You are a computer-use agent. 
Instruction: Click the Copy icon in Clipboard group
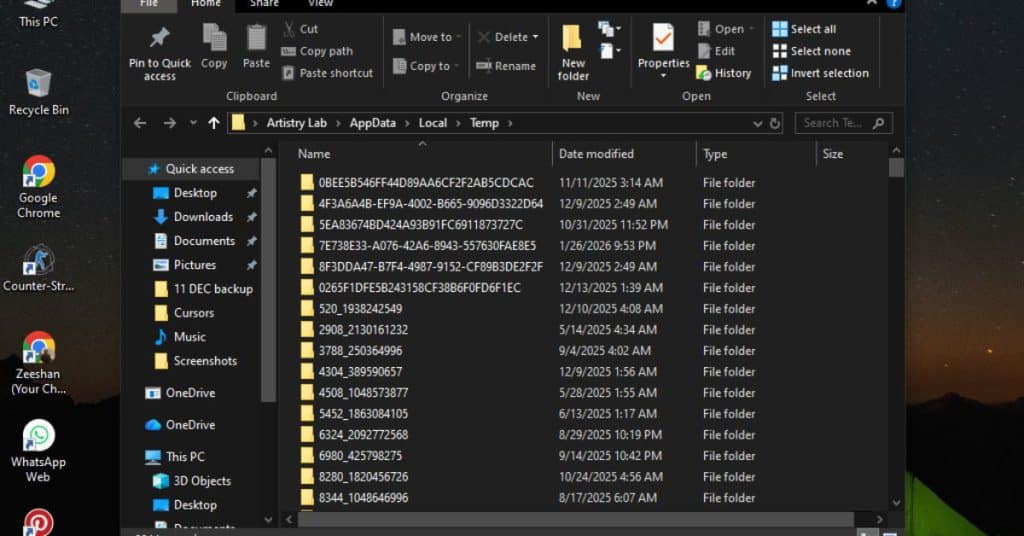tap(214, 38)
